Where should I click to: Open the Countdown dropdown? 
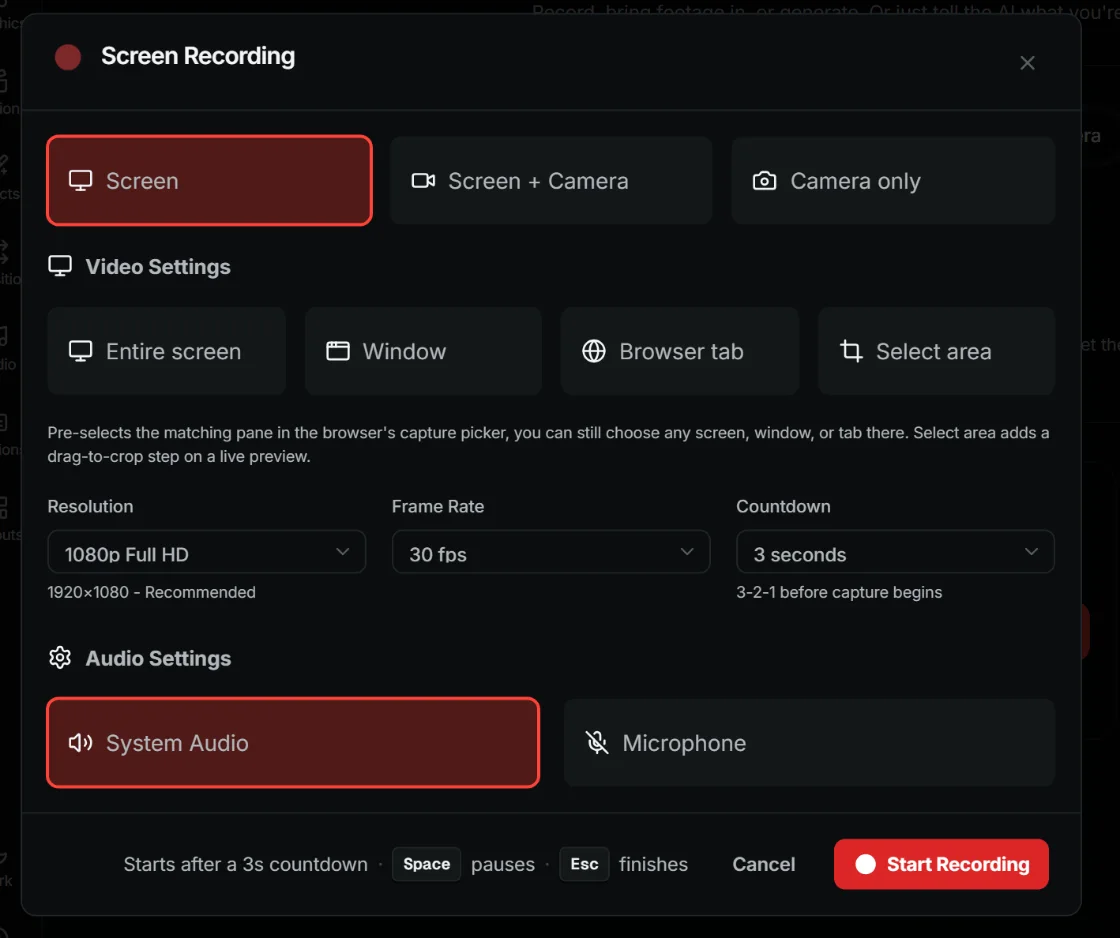[x=895, y=552]
